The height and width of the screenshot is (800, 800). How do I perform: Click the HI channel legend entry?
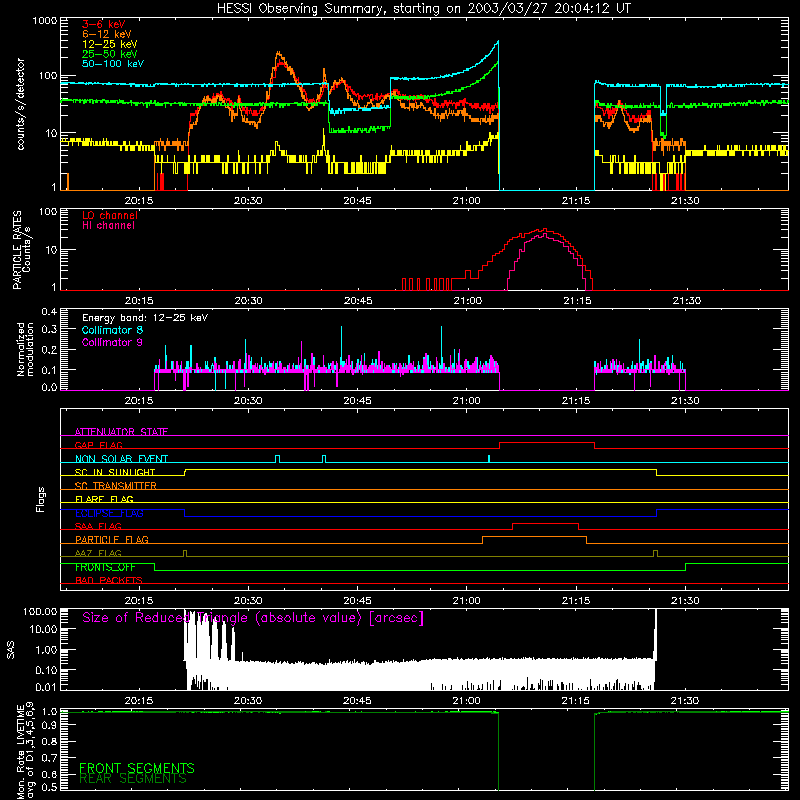pyautogui.click(x=108, y=226)
